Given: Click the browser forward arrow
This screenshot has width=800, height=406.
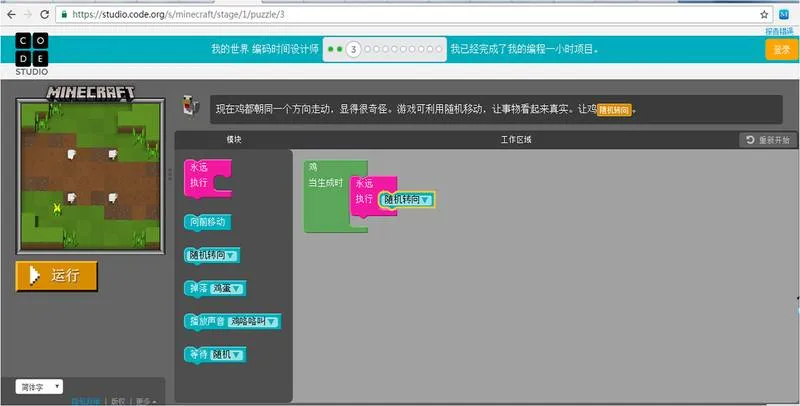Looking at the screenshot, I should [28, 15].
